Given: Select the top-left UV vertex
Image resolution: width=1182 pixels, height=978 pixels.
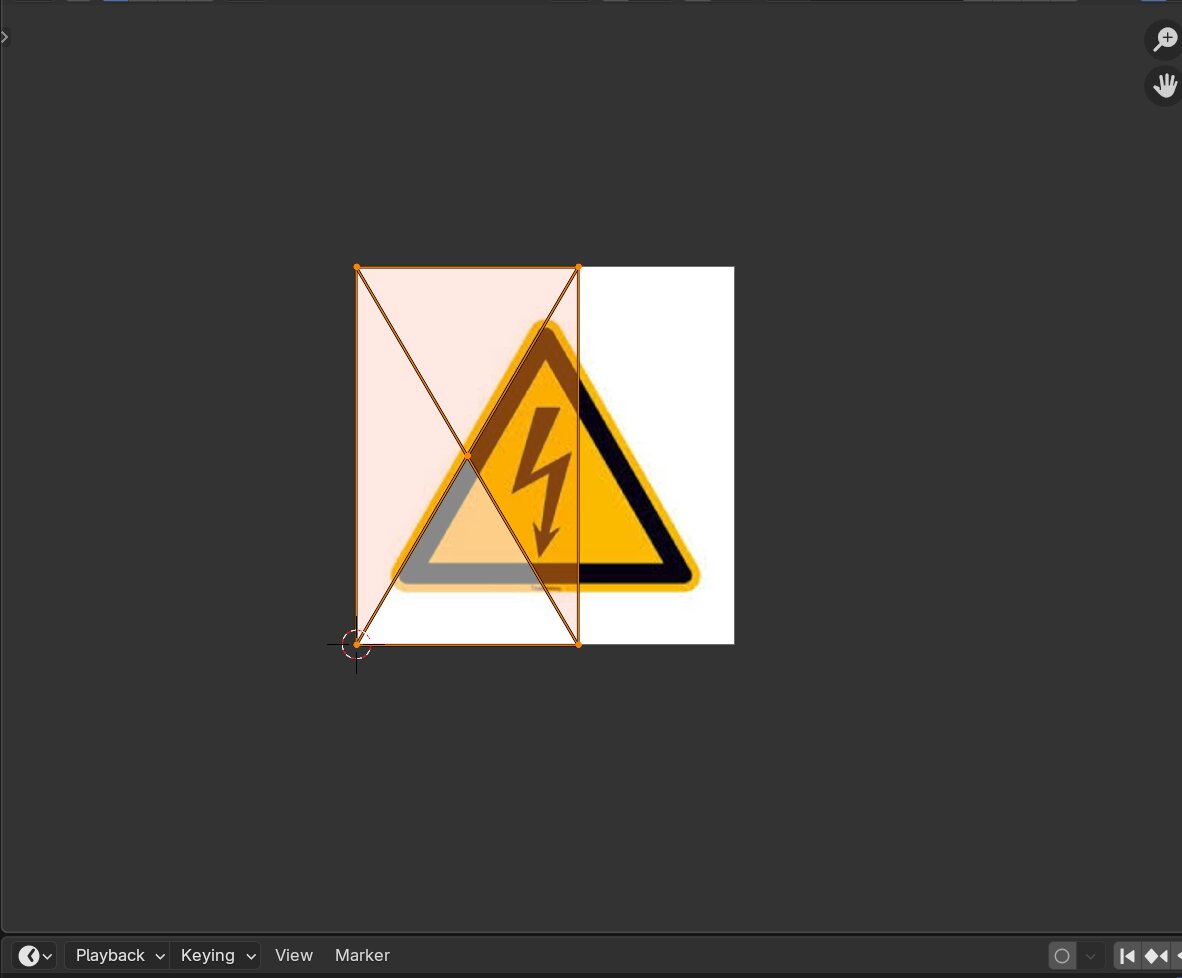Looking at the screenshot, I should (357, 267).
